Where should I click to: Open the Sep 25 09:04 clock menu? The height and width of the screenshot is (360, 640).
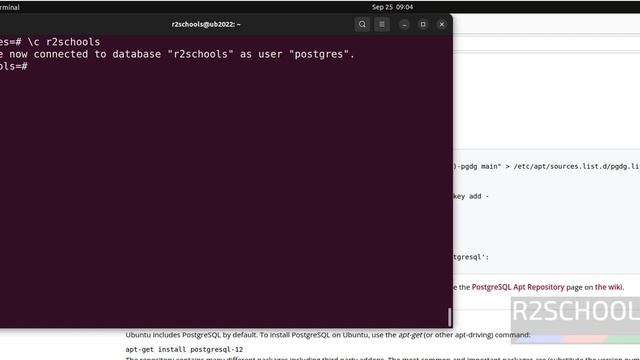[392, 7]
